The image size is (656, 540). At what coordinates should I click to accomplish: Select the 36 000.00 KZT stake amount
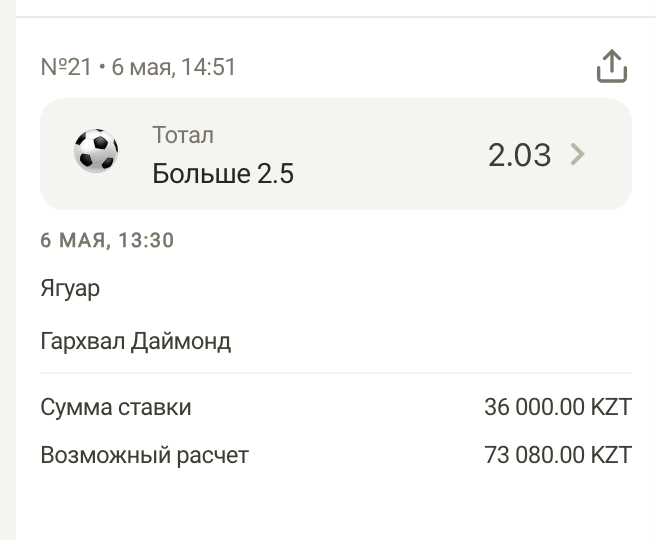click(x=557, y=407)
